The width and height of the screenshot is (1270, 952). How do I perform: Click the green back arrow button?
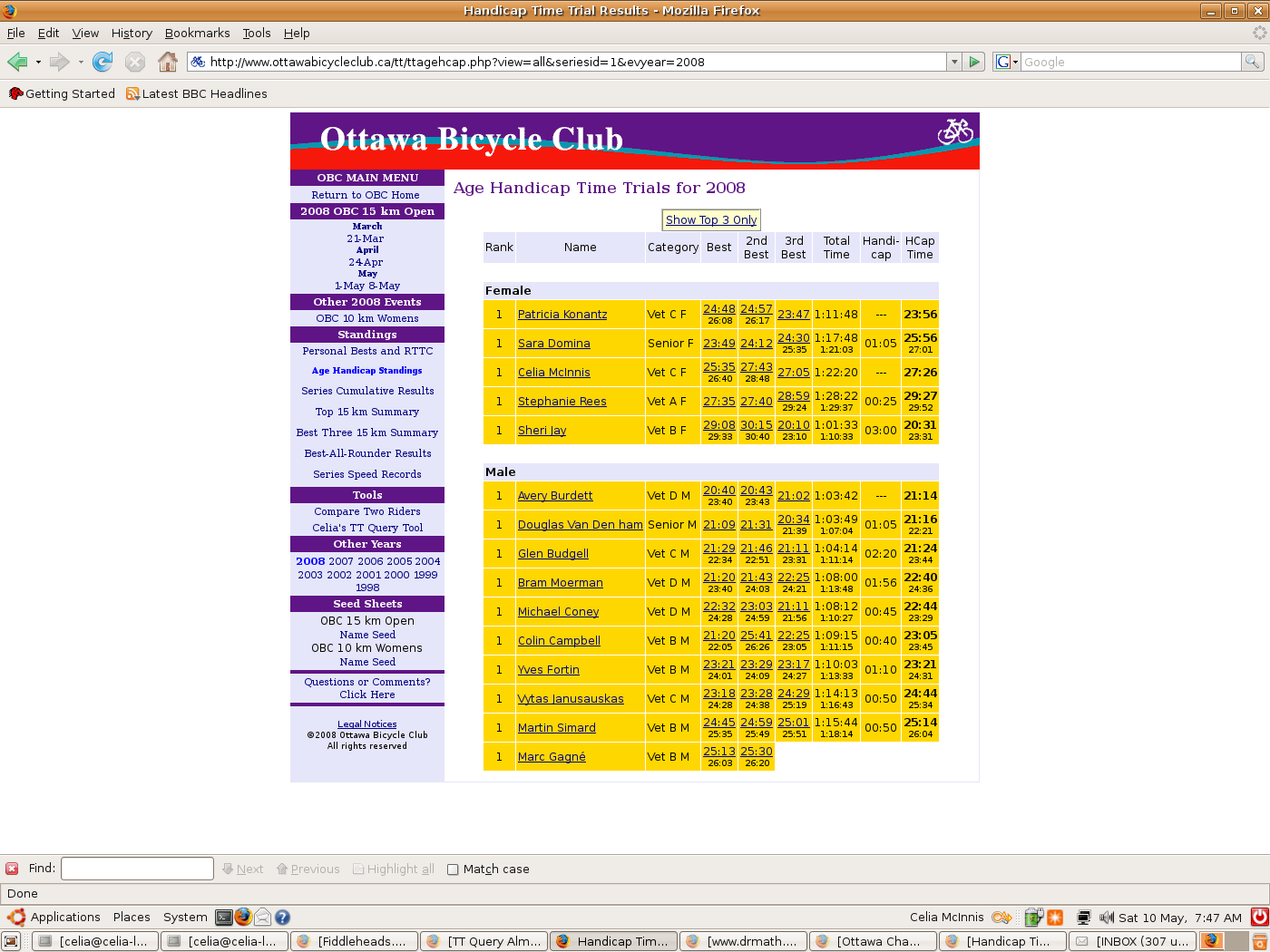[x=17, y=62]
